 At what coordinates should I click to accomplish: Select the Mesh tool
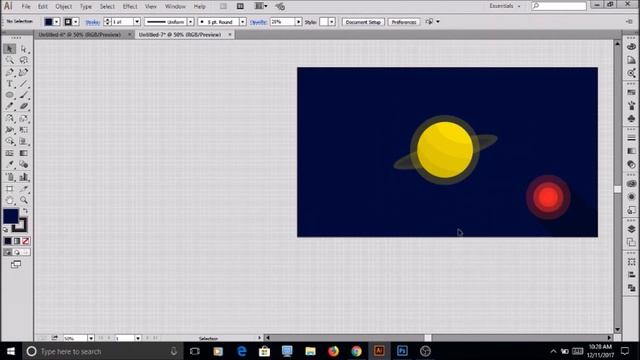(10, 153)
